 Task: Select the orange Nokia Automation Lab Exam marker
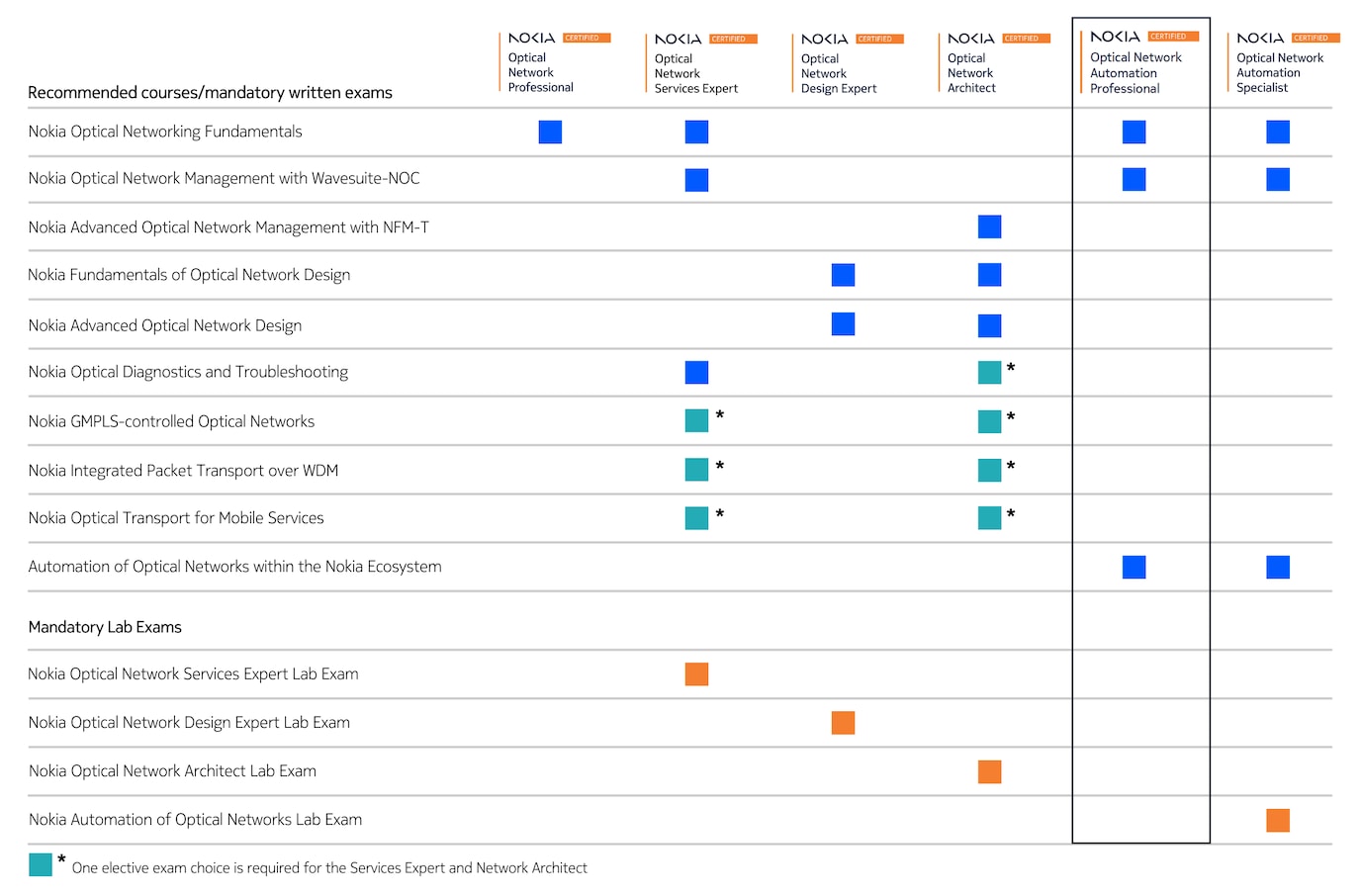1278,820
